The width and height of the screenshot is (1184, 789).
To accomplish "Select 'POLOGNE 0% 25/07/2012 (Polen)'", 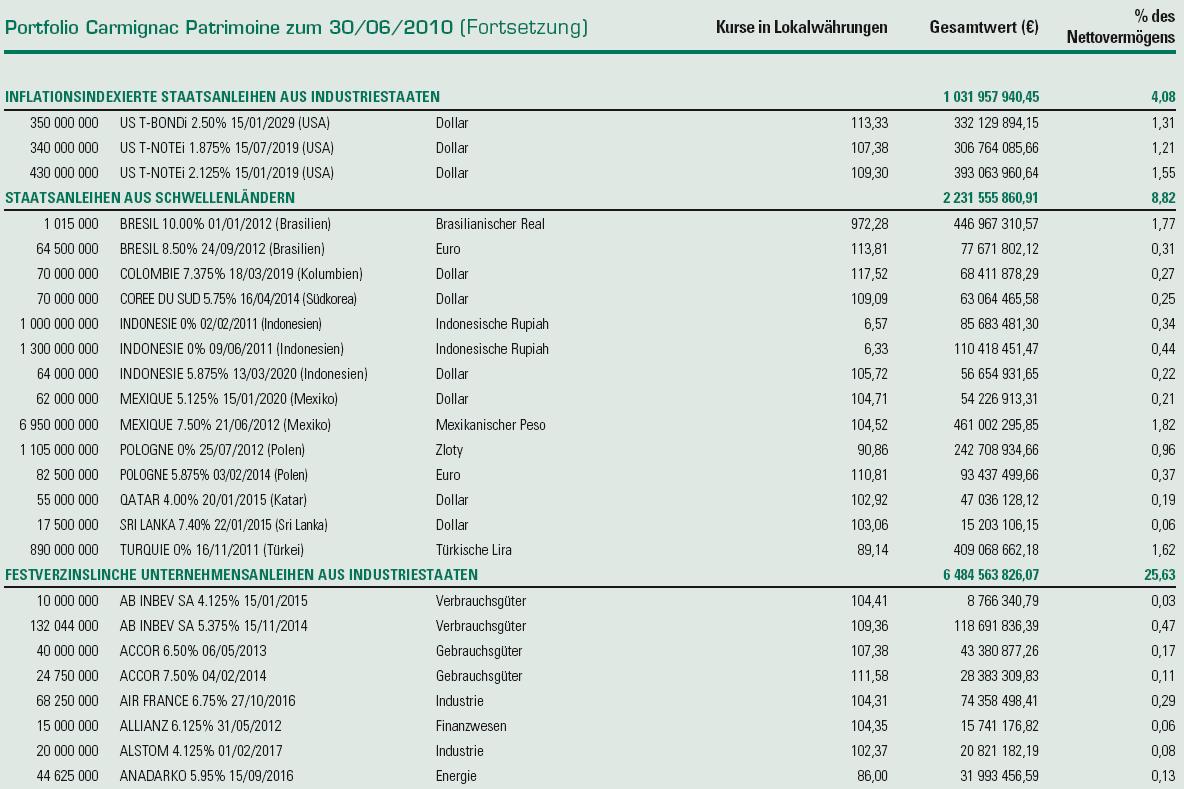I will click(212, 450).
